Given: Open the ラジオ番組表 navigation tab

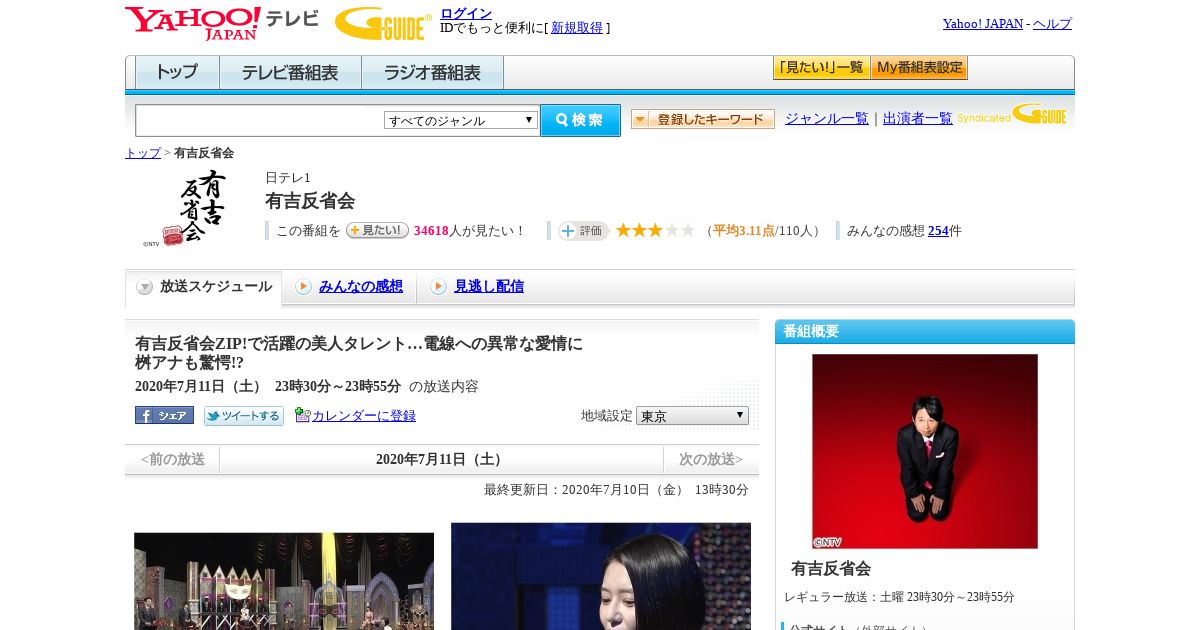Looking at the screenshot, I should [x=433, y=73].
